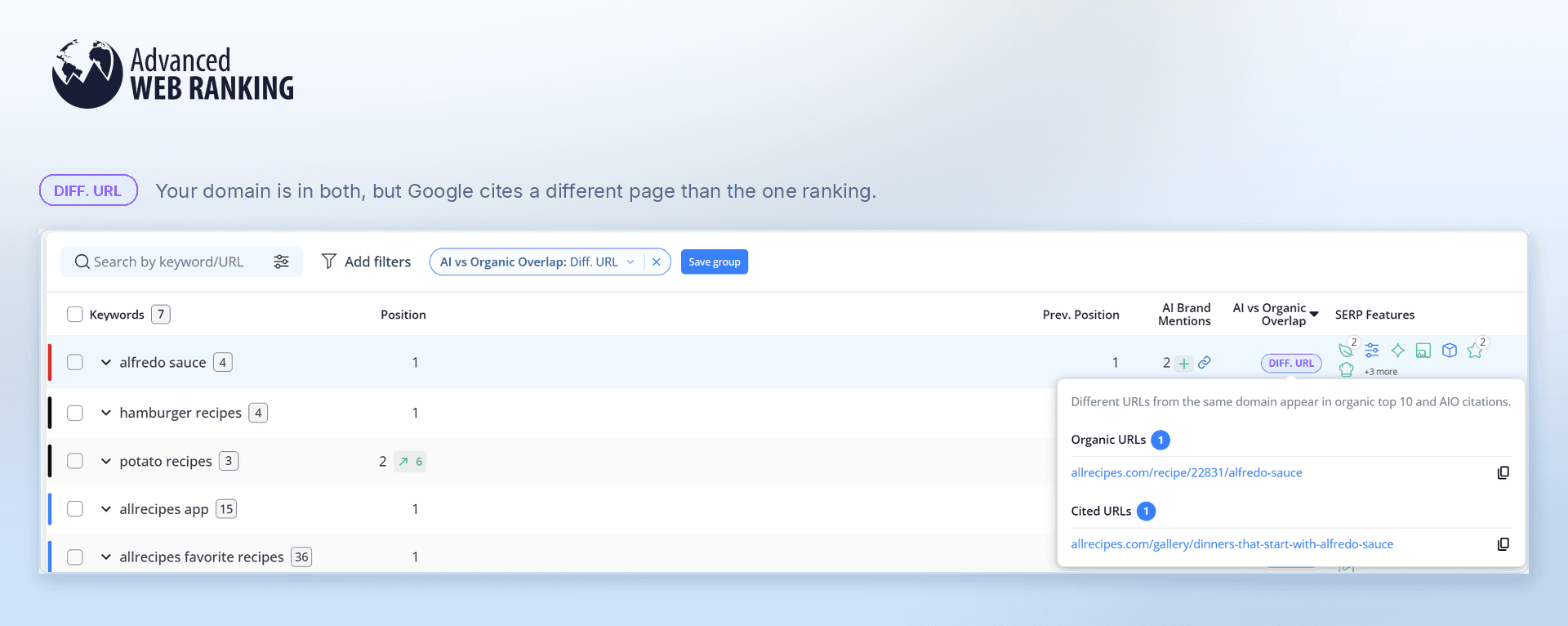This screenshot has width=1568, height=626.
Task: Click the sliders SERP feature icon
Action: 1372,351
